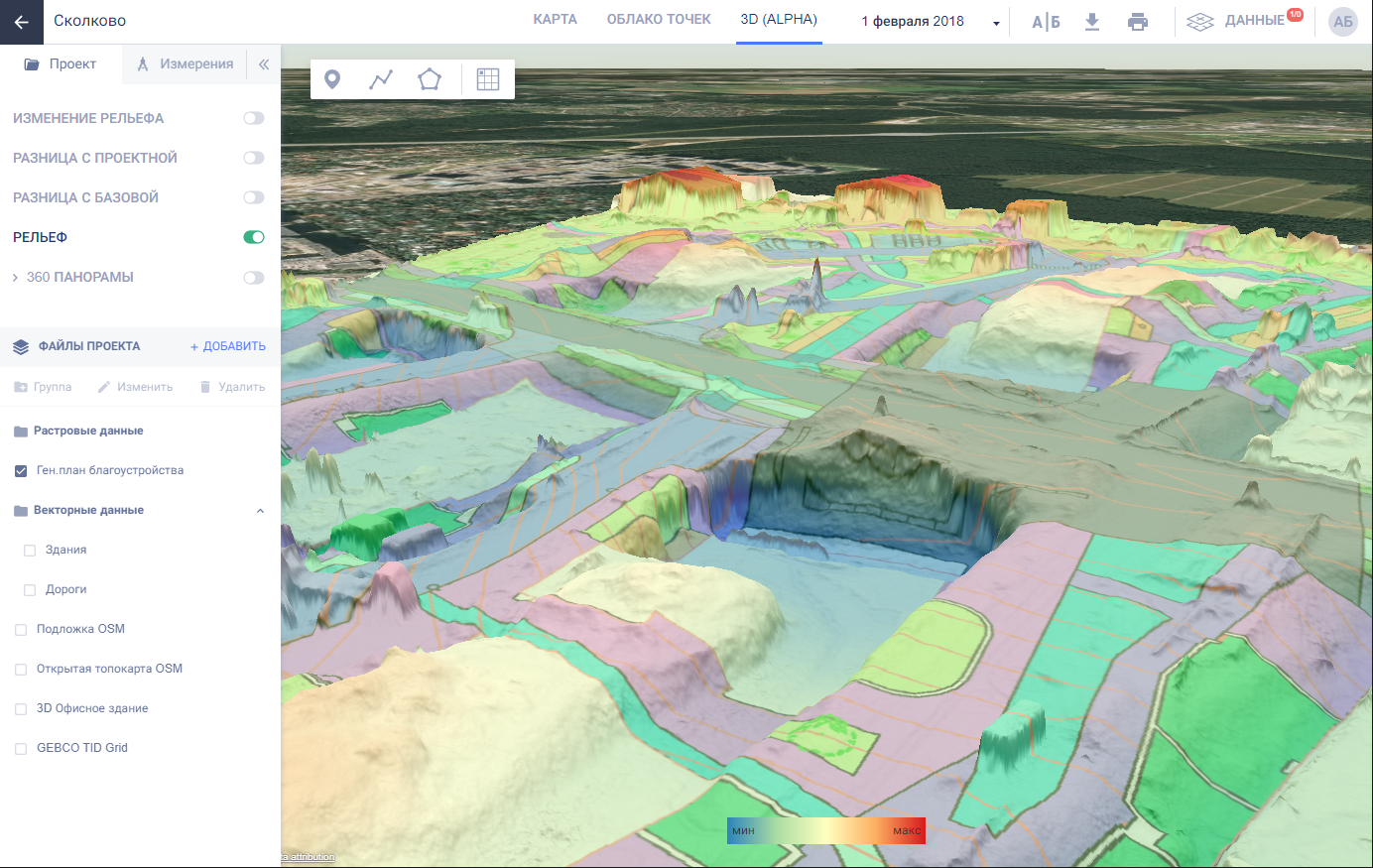Click the мин-макс elevation color legend
Image resolution: width=1373 pixels, height=868 pixels.
(x=825, y=831)
